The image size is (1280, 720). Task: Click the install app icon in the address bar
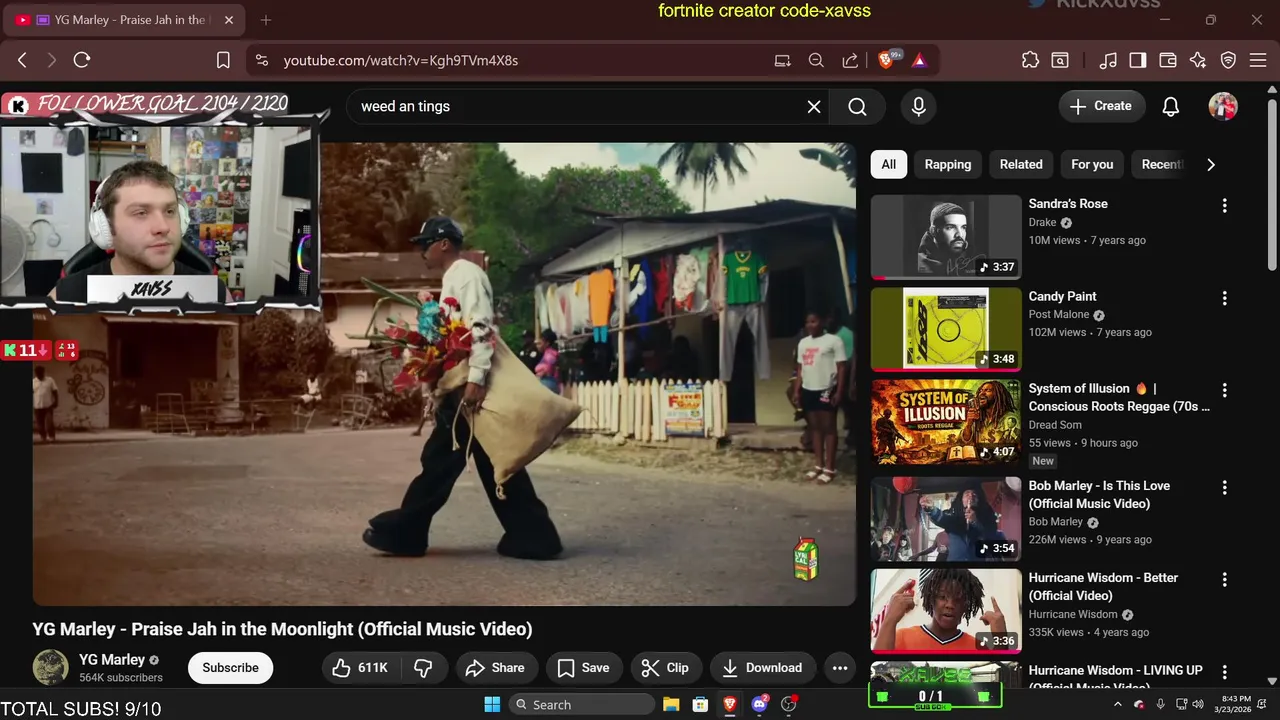click(x=783, y=60)
